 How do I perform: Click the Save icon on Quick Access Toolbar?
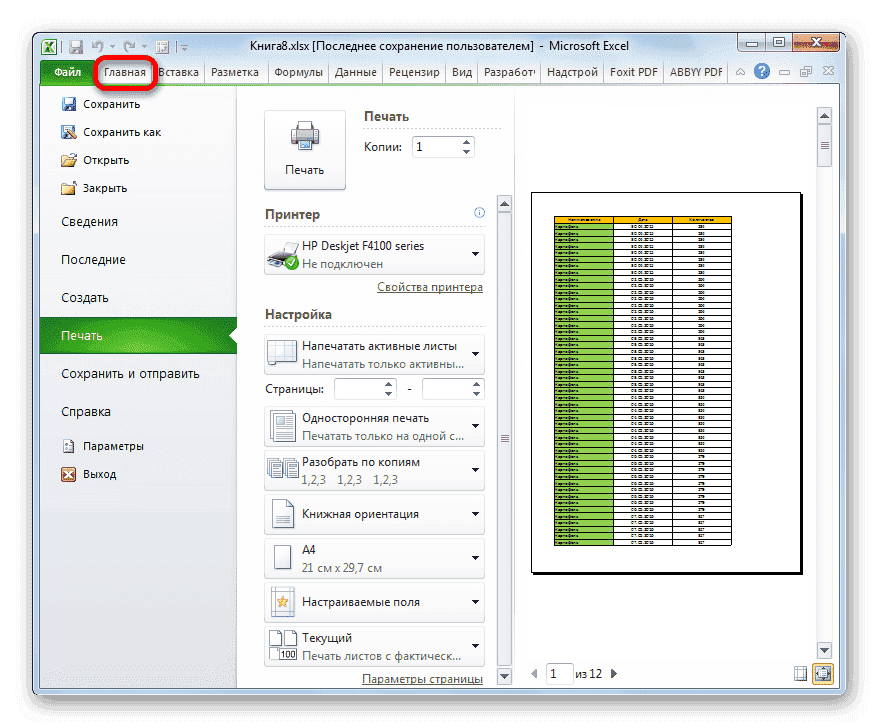click(75, 46)
